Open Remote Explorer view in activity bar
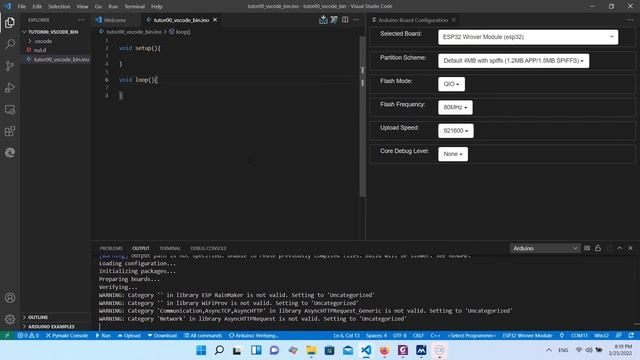This screenshot has width=640, height=360. (10, 109)
